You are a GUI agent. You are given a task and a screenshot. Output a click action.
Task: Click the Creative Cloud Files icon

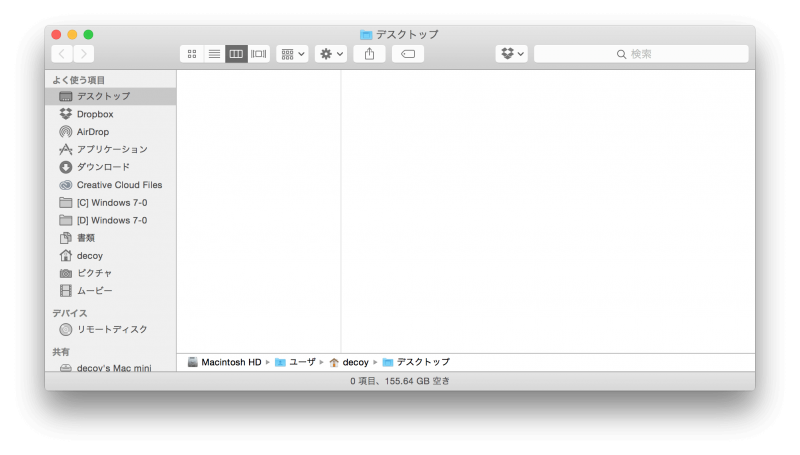[x=65, y=185]
